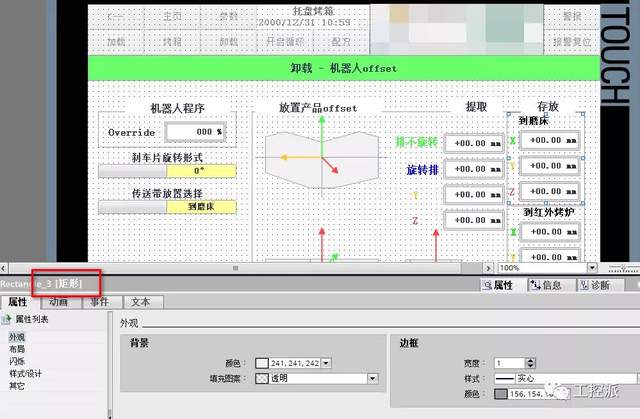Click the 属性列表 property list icon
Screen dimensions: 640x419
click(7, 320)
